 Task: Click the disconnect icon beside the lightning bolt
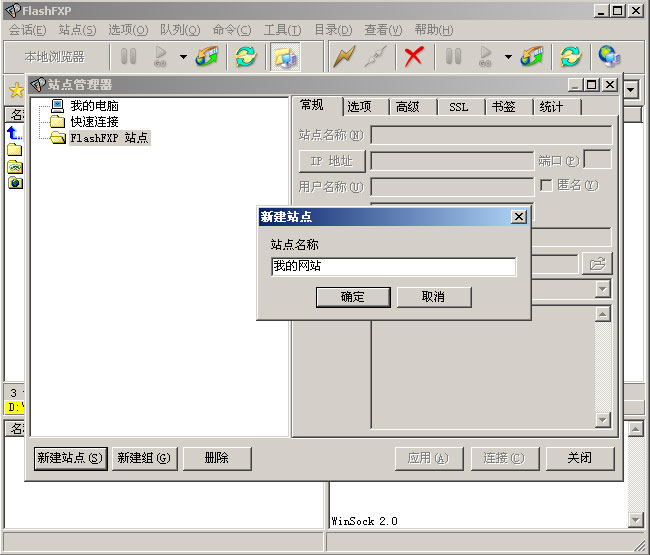coord(376,56)
